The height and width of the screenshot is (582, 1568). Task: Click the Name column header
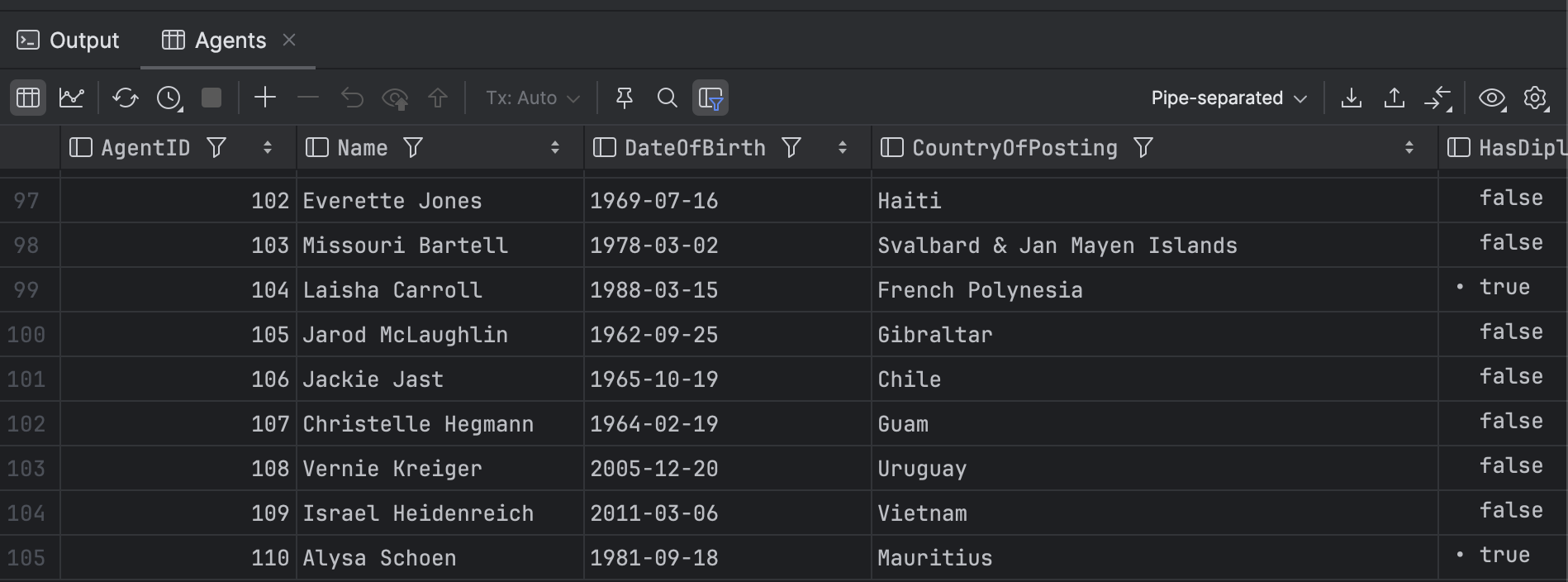tap(362, 148)
